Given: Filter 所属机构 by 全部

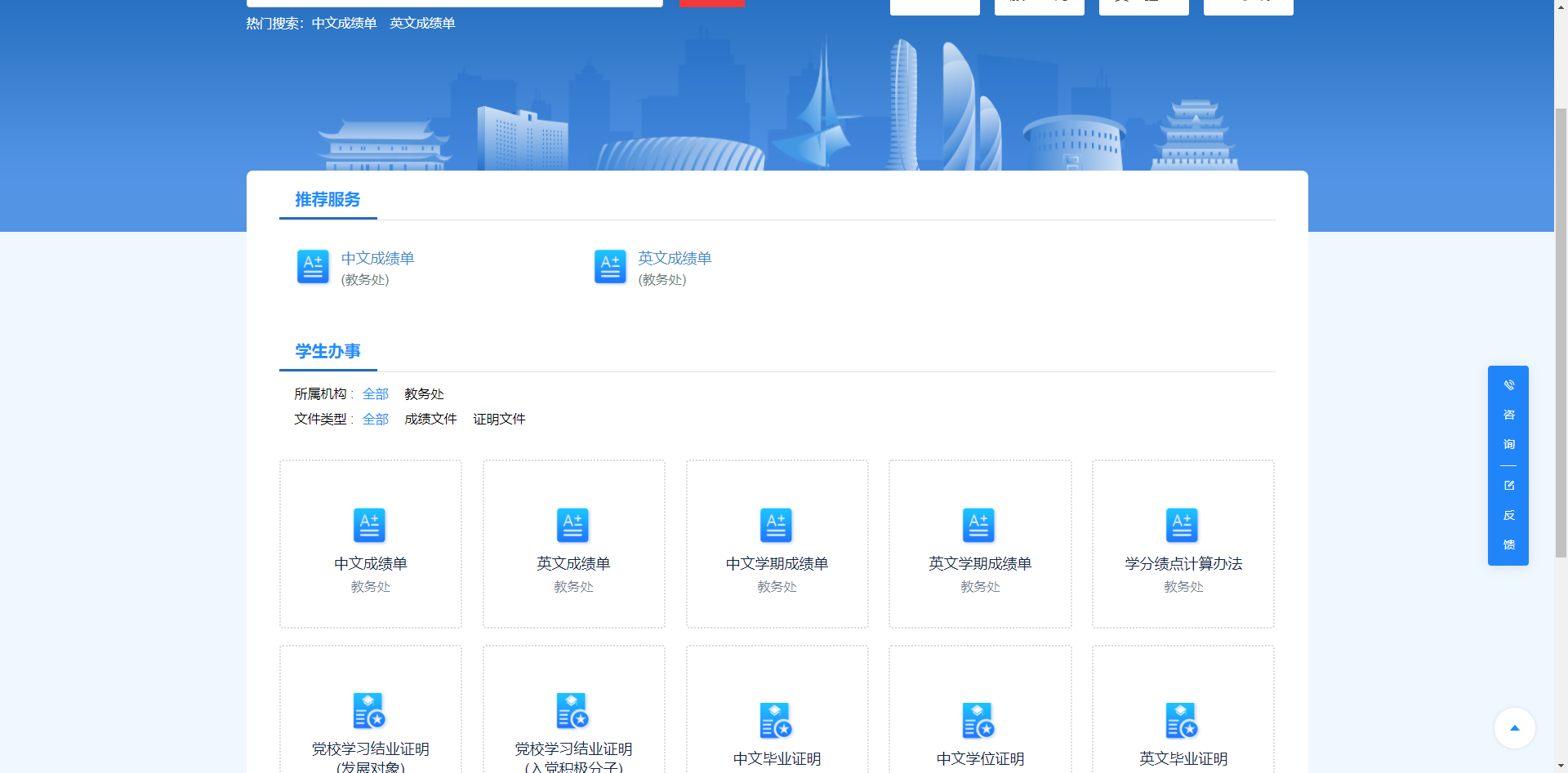Looking at the screenshot, I should 376,394.
